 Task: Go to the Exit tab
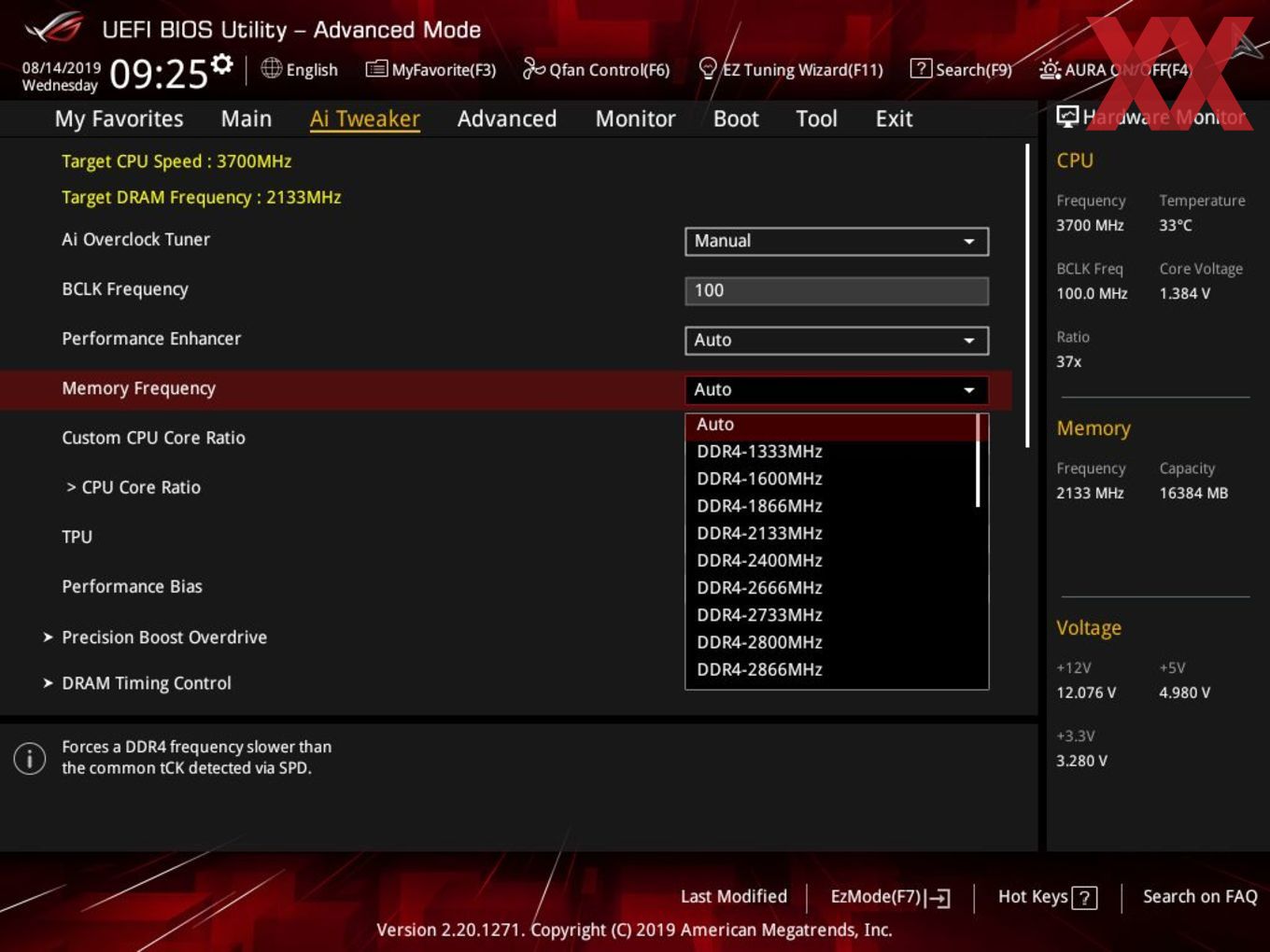pyautogui.click(x=894, y=119)
